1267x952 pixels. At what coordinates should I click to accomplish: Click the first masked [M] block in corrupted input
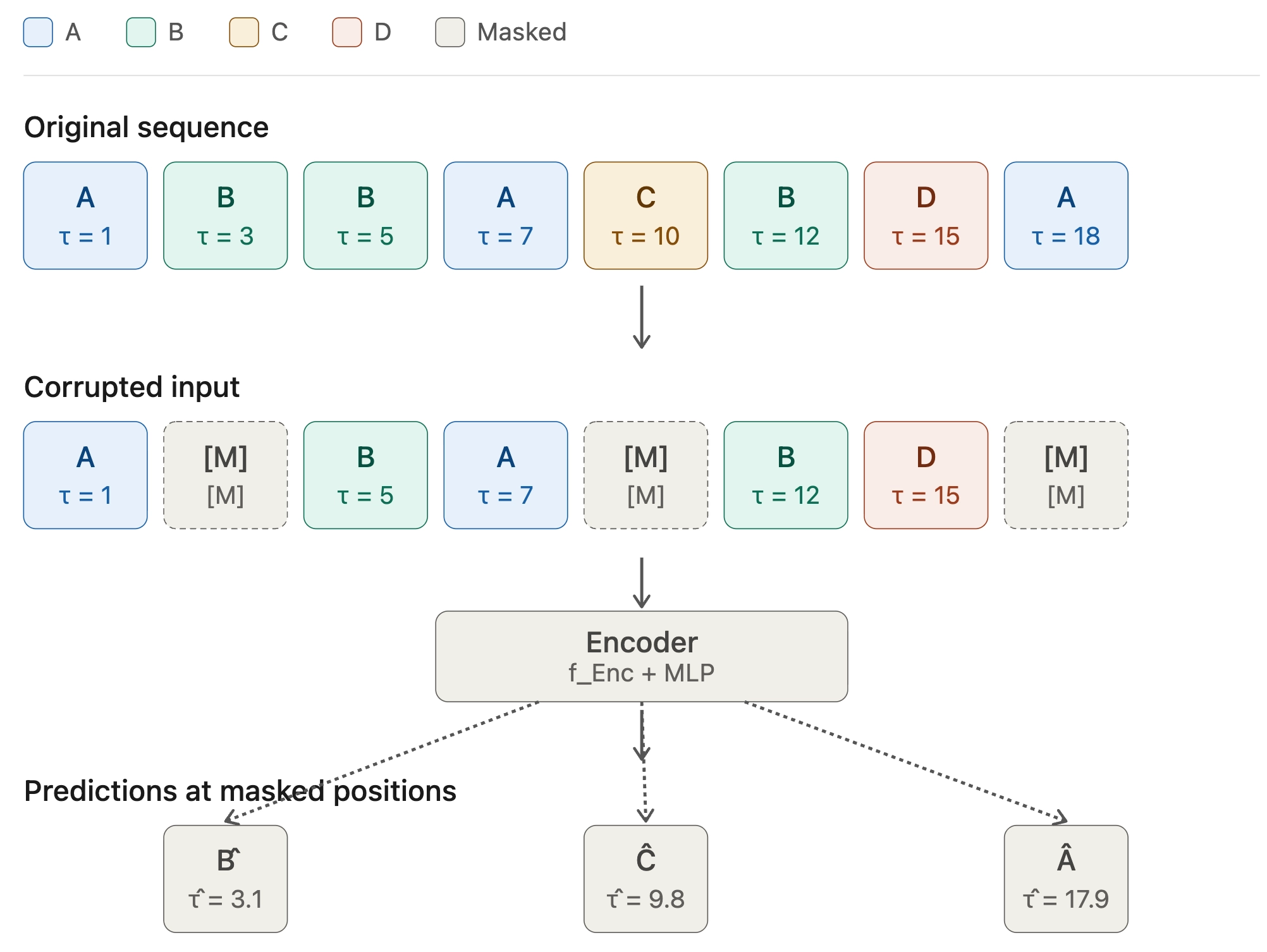click(x=226, y=475)
